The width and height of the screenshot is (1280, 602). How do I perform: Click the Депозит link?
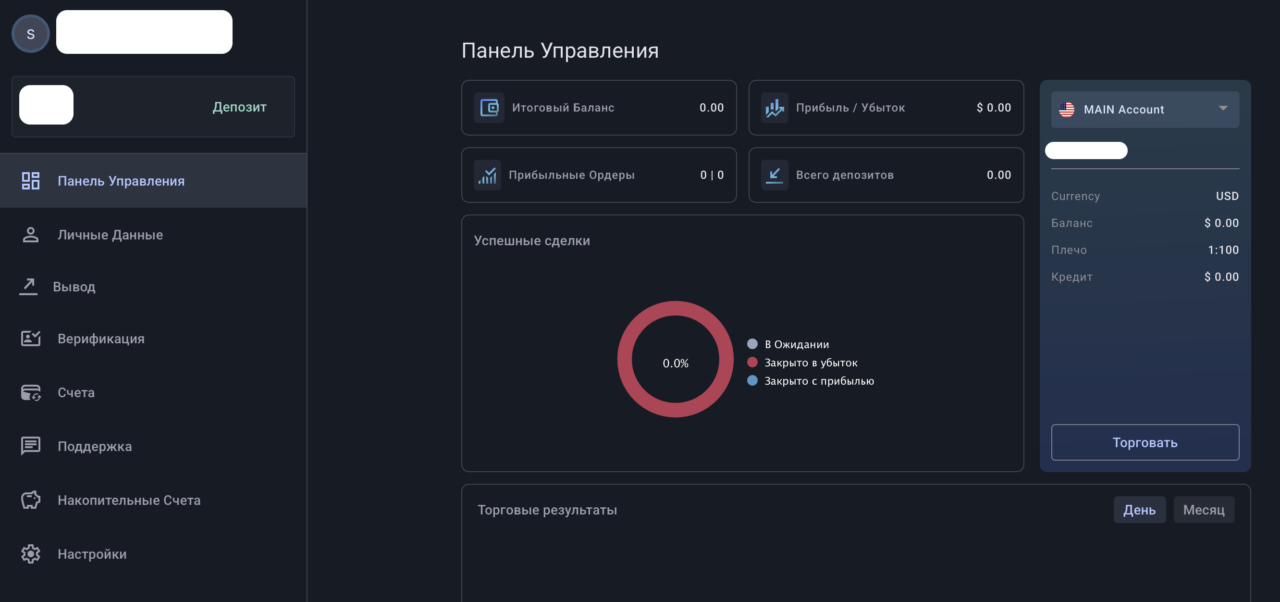tap(239, 107)
